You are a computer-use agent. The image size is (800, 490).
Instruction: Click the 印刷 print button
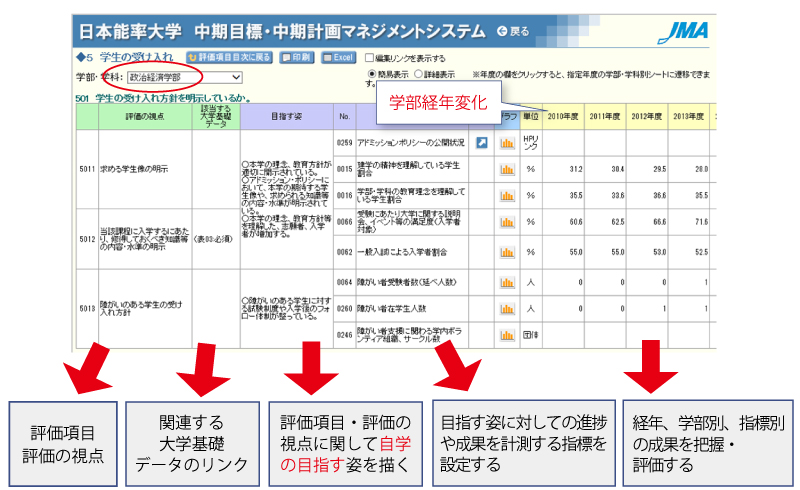pyautogui.click(x=297, y=58)
